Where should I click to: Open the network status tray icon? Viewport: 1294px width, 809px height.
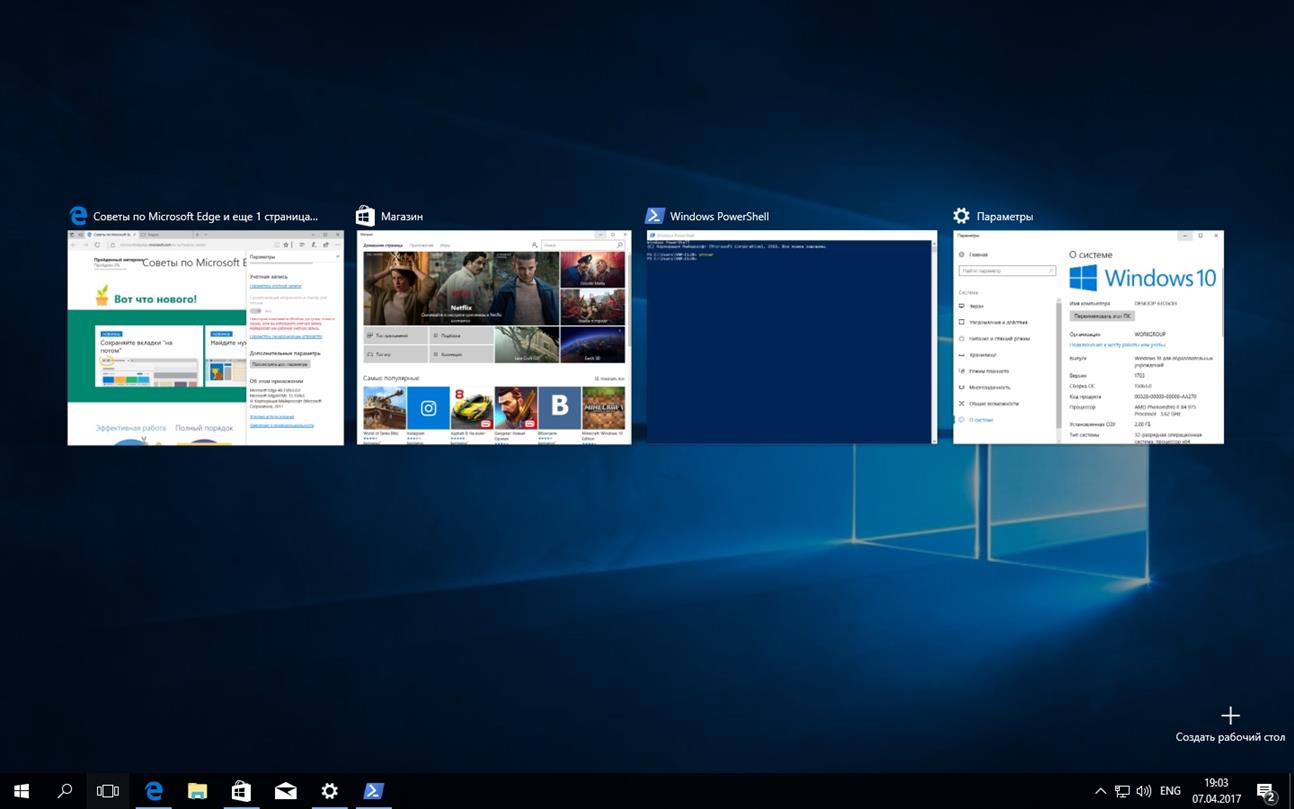[1123, 791]
